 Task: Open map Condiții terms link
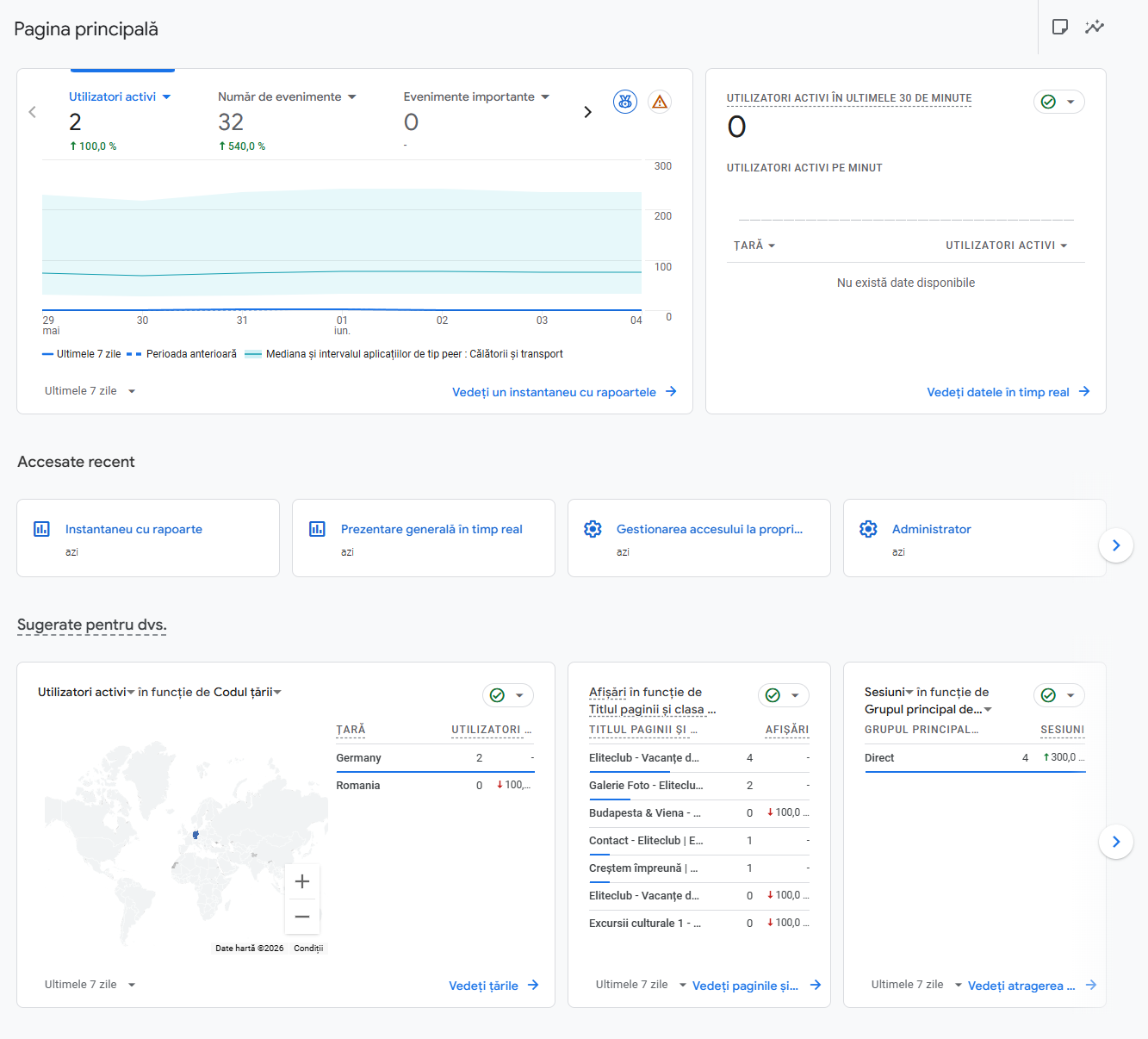pyautogui.click(x=308, y=948)
